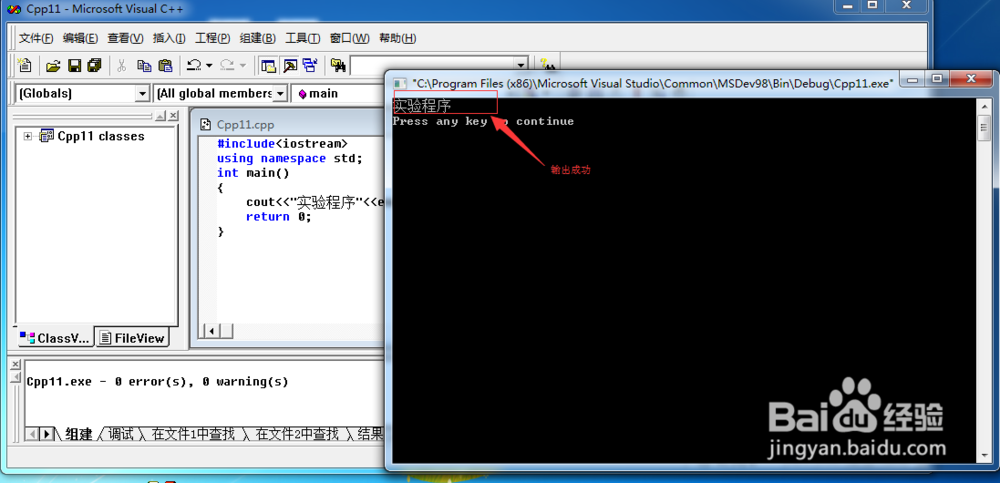Viewport: 1000px width, 483px height.
Task: Open the 工程(P) menu
Action: pos(212,38)
